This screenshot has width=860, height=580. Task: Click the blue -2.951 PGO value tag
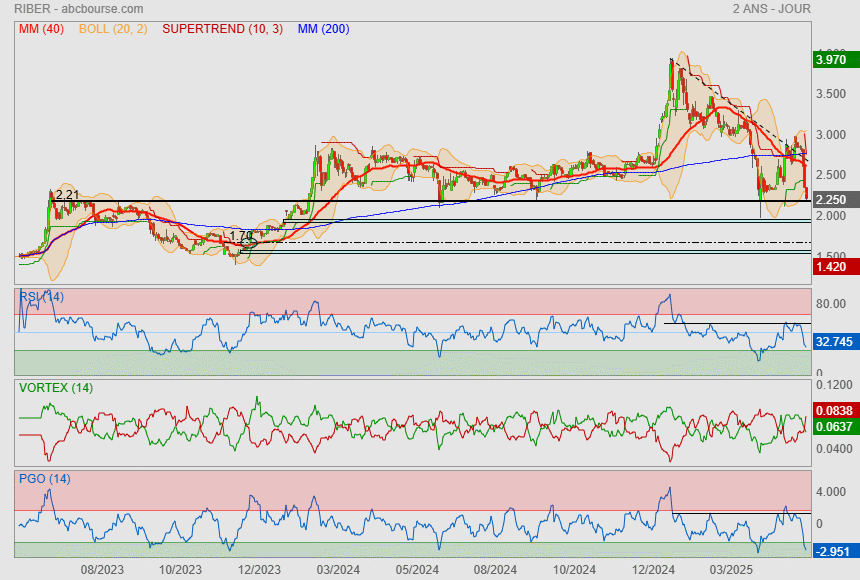[x=832, y=552]
